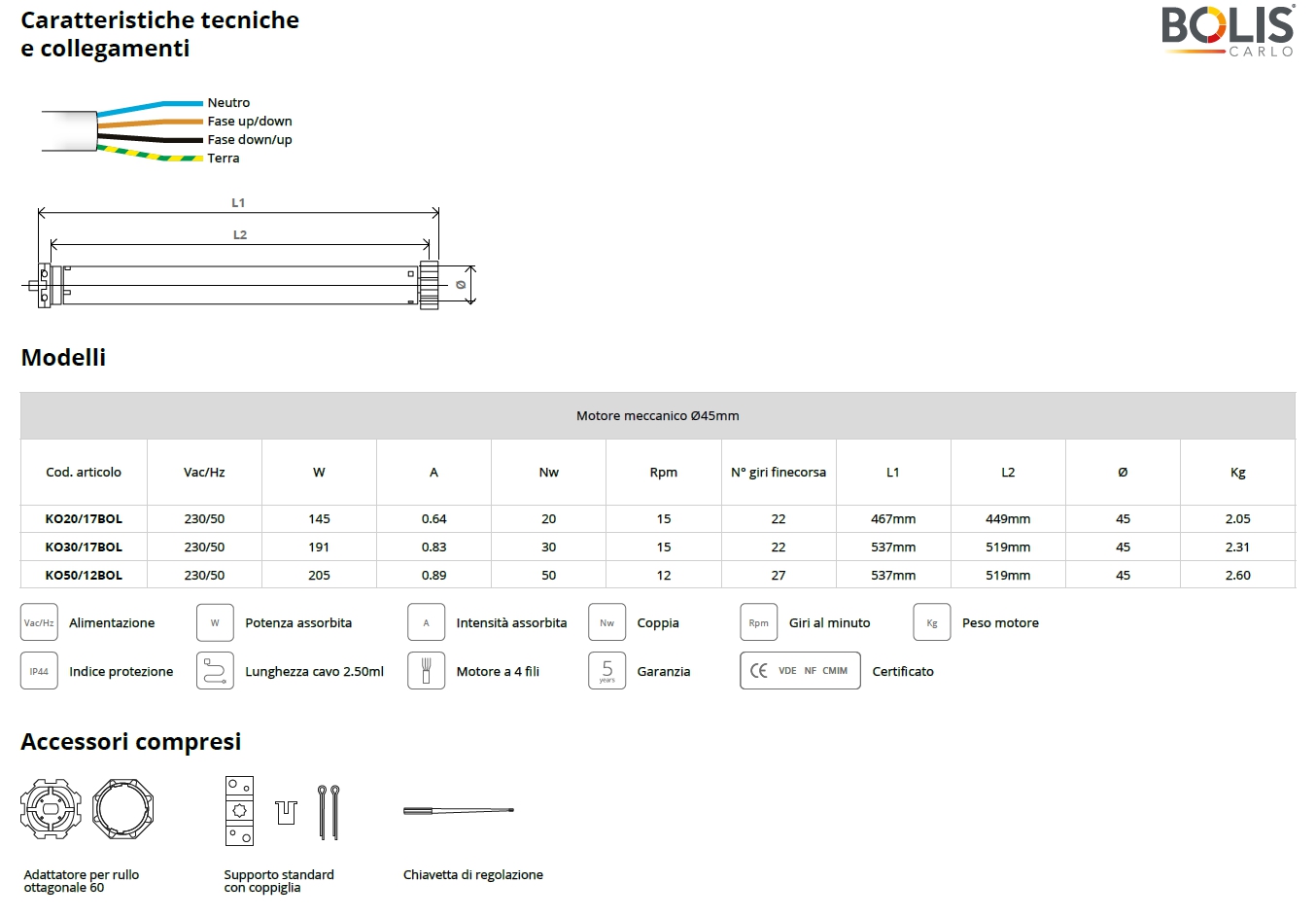
Task: Click the Vac/Hz Alimentazione icon
Action: click(x=39, y=622)
